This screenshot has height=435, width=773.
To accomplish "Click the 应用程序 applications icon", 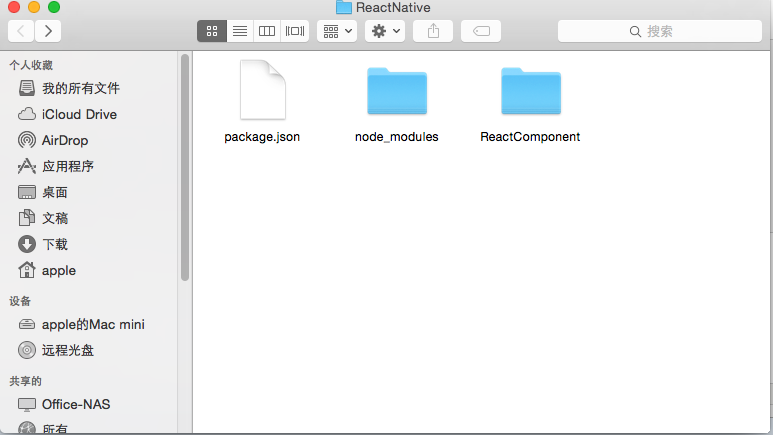I will 27,166.
